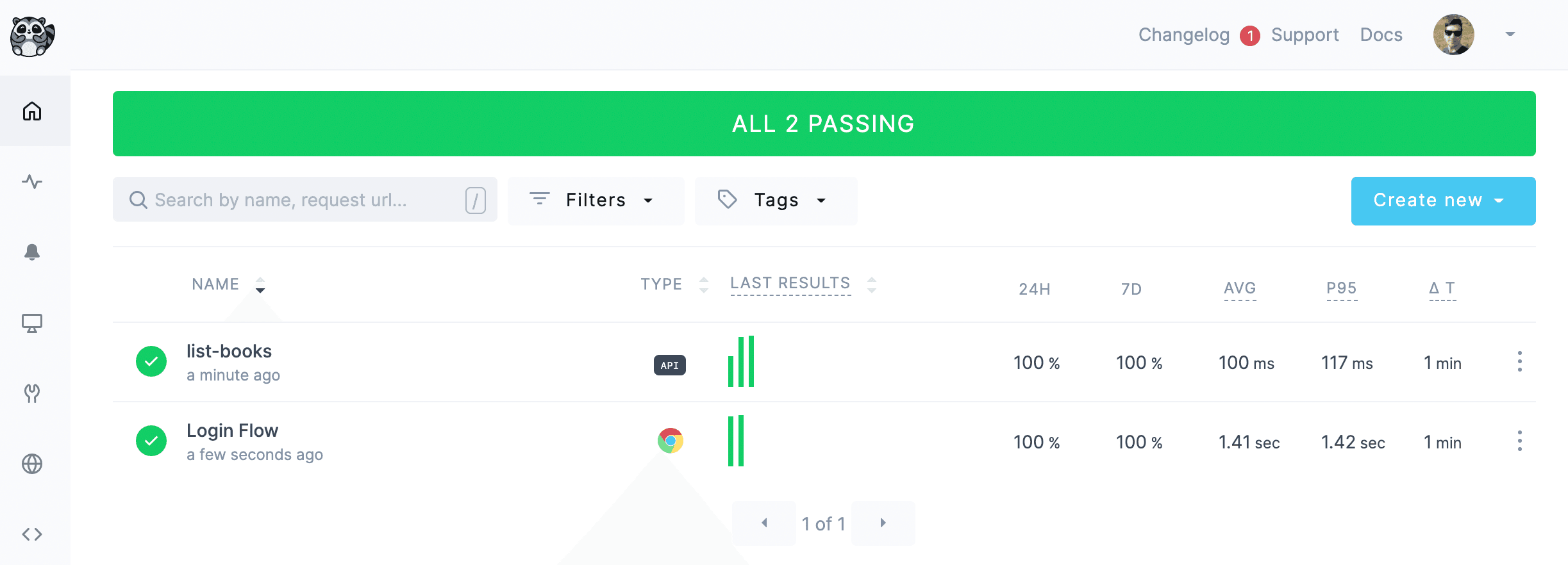Open the list-books check
The height and width of the screenshot is (565, 1568).
(x=229, y=351)
